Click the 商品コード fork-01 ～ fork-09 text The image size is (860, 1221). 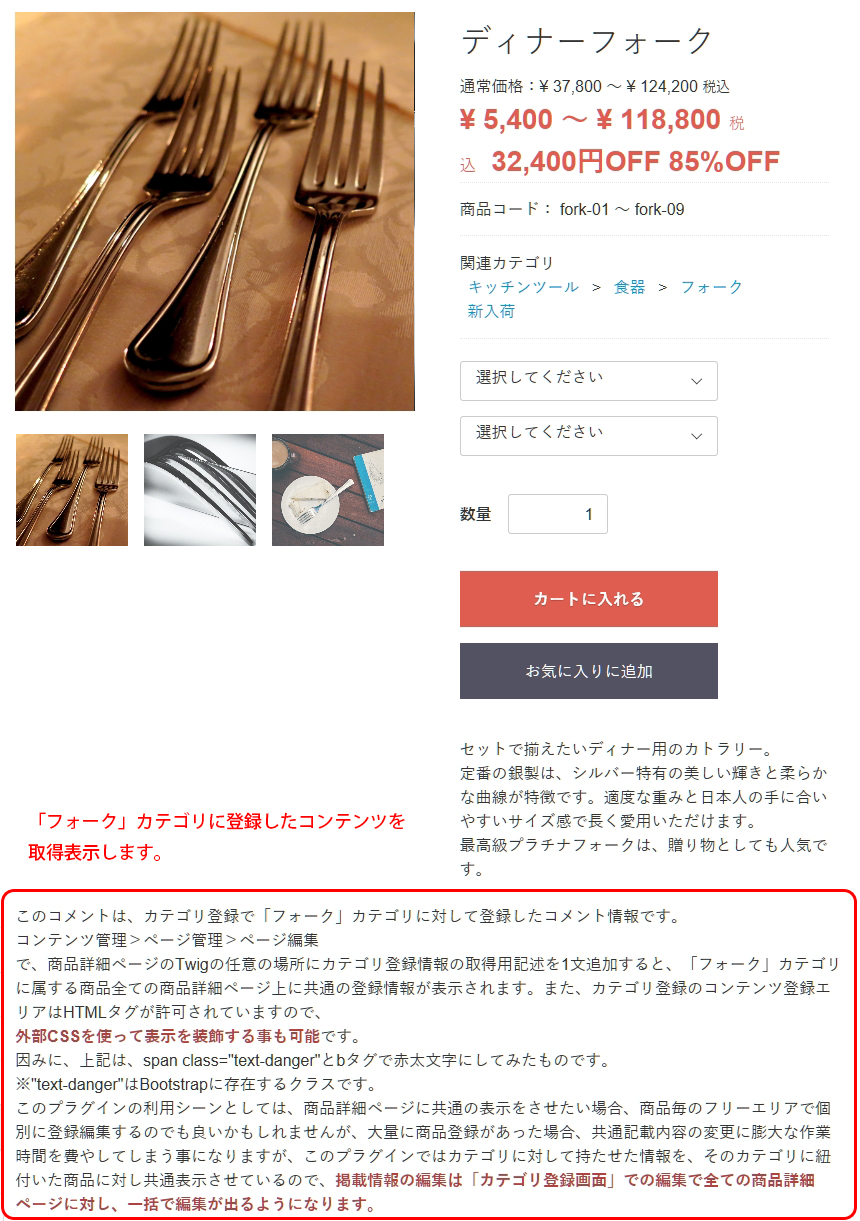[x=572, y=209]
